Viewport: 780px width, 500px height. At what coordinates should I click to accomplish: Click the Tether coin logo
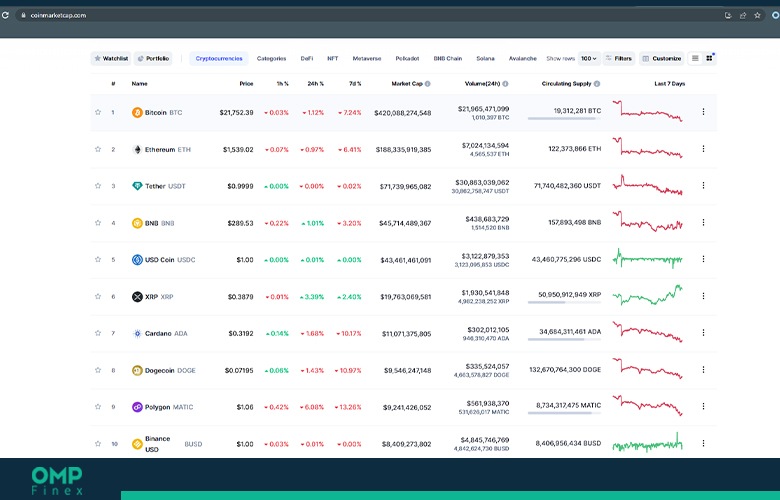coord(137,186)
